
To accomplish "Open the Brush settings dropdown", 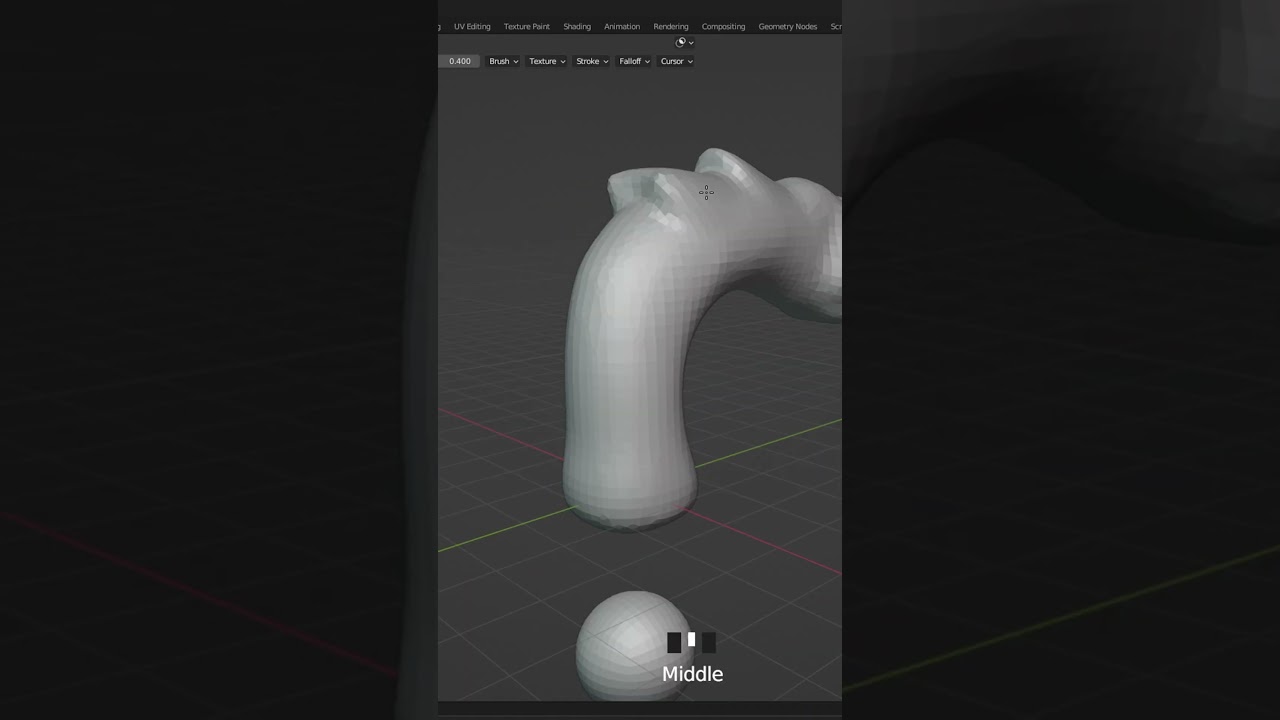I will pos(503,61).
